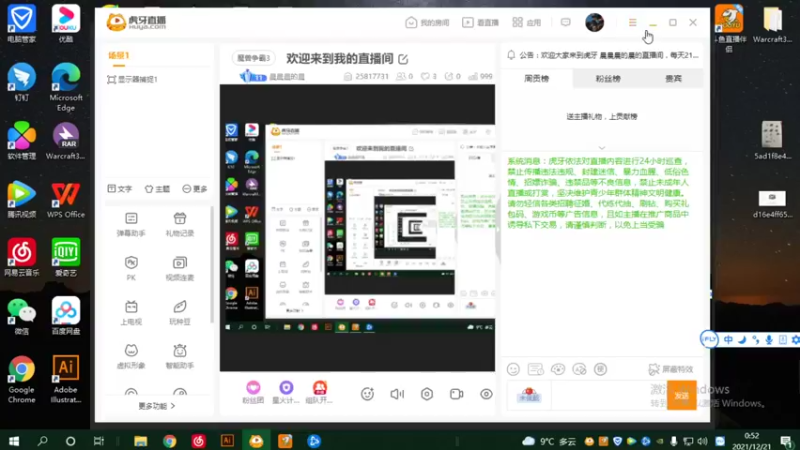Open taskbar volume control
This screenshot has height=450, width=800.
point(703,441)
